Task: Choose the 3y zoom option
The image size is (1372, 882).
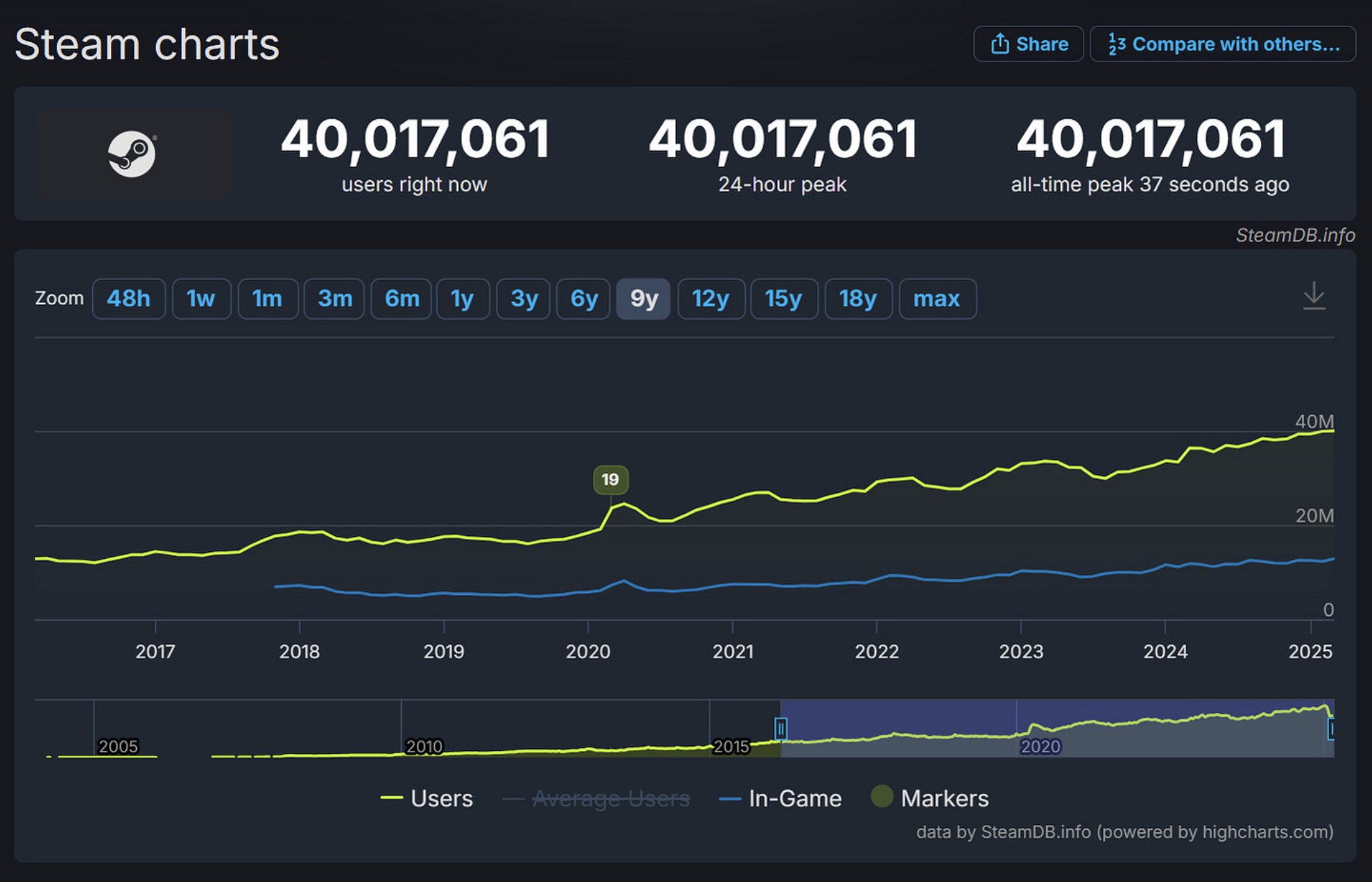Action: [x=524, y=299]
